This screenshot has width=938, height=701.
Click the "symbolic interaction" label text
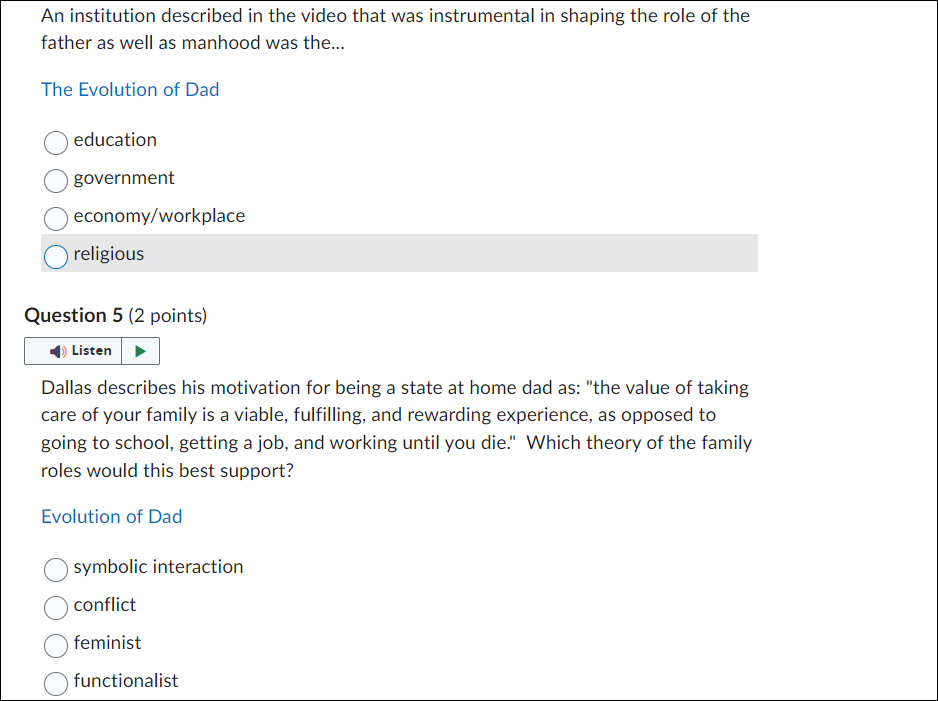(x=158, y=567)
